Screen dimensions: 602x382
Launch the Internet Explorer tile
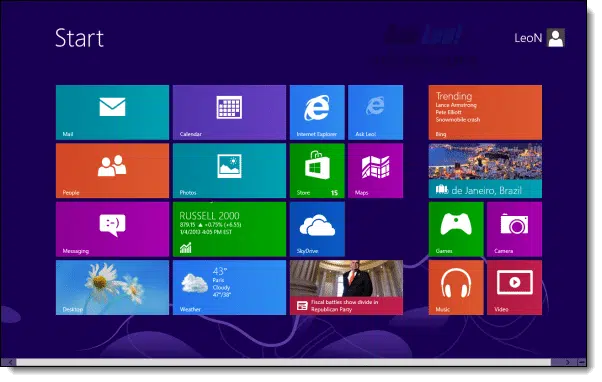(x=317, y=112)
